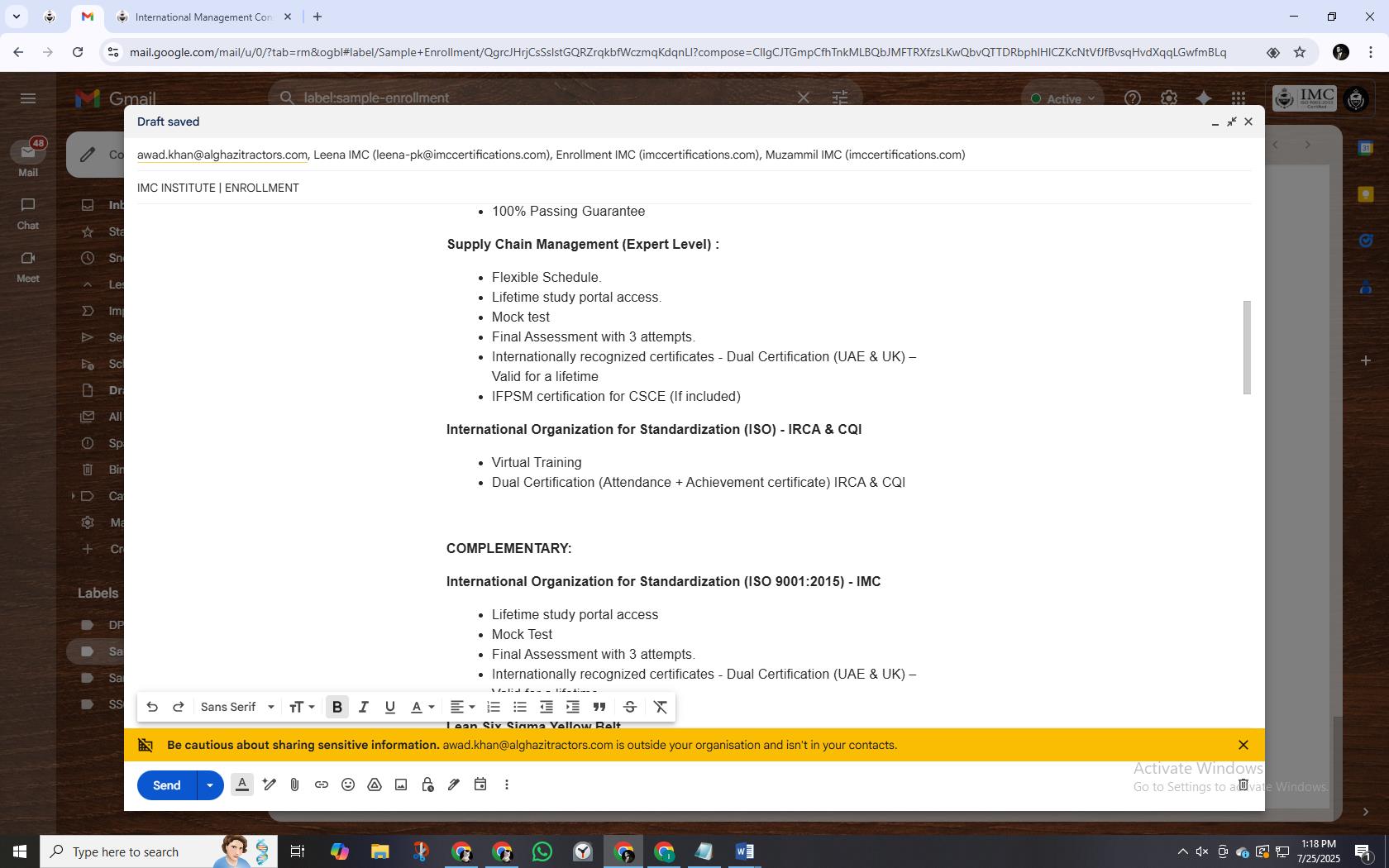Image resolution: width=1389 pixels, height=868 pixels.
Task: Insert a signature with pen icon
Action: point(454,785)
